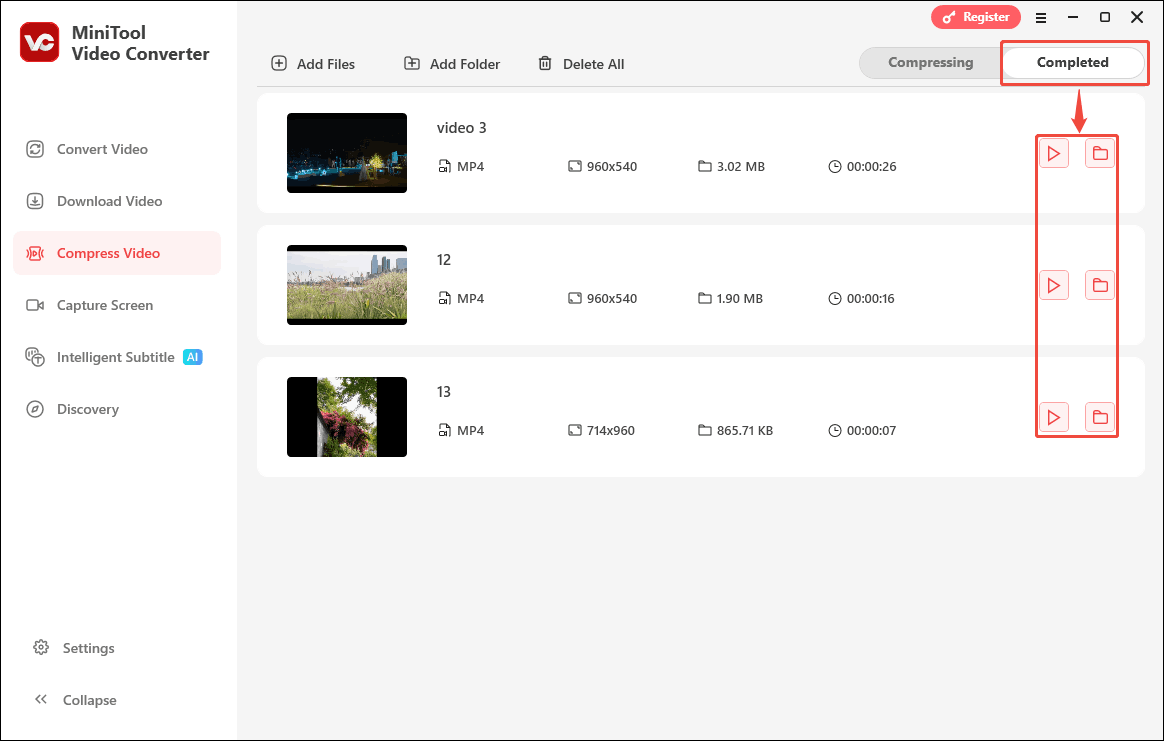Open the Convert Video section
Viewport: 1164px width, 741px height.
click(35, 149)
